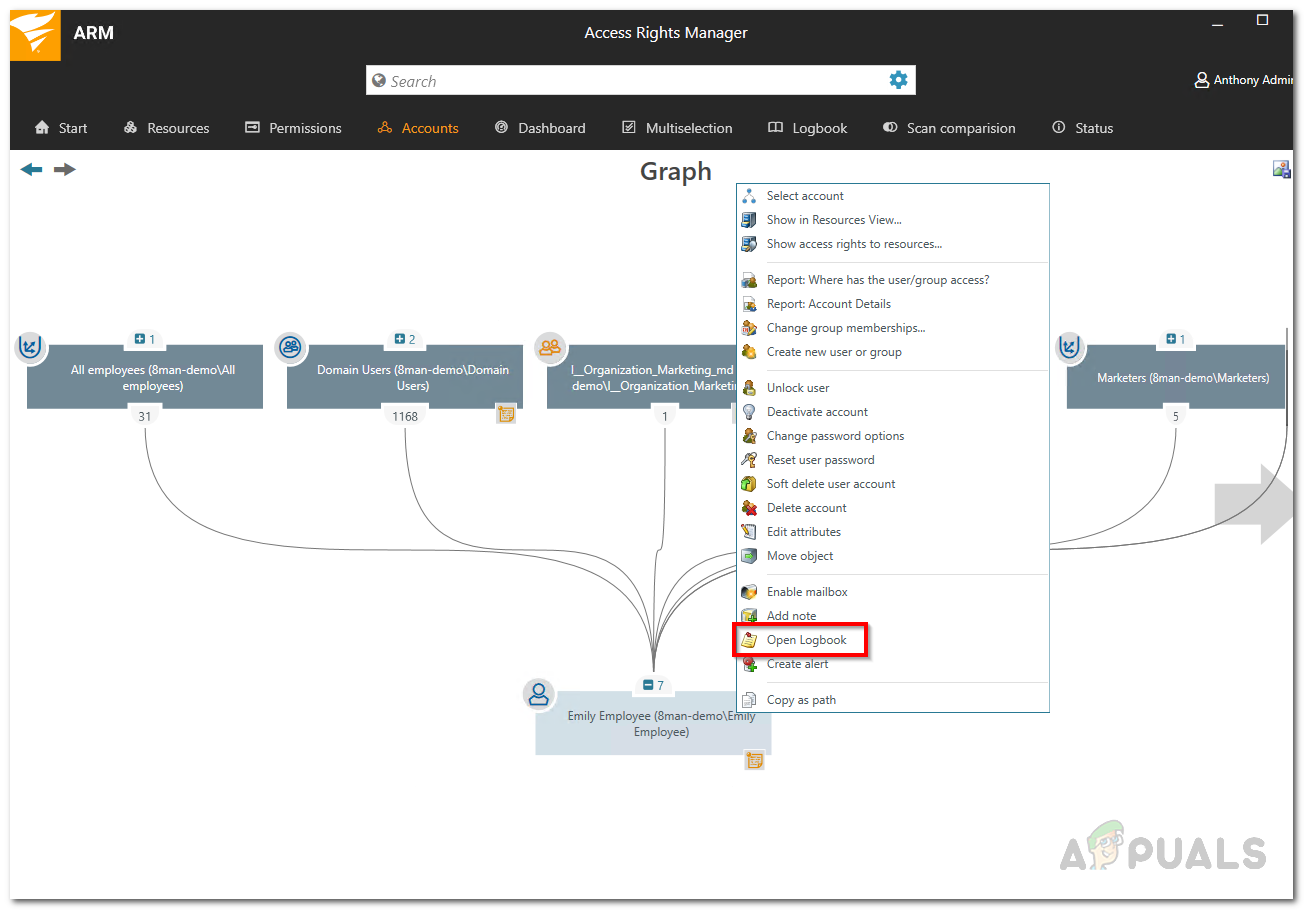Click the group icon on Marketers node
Image resolution: width=1304 pixels, height=910 pixels.
point(1070,347)
